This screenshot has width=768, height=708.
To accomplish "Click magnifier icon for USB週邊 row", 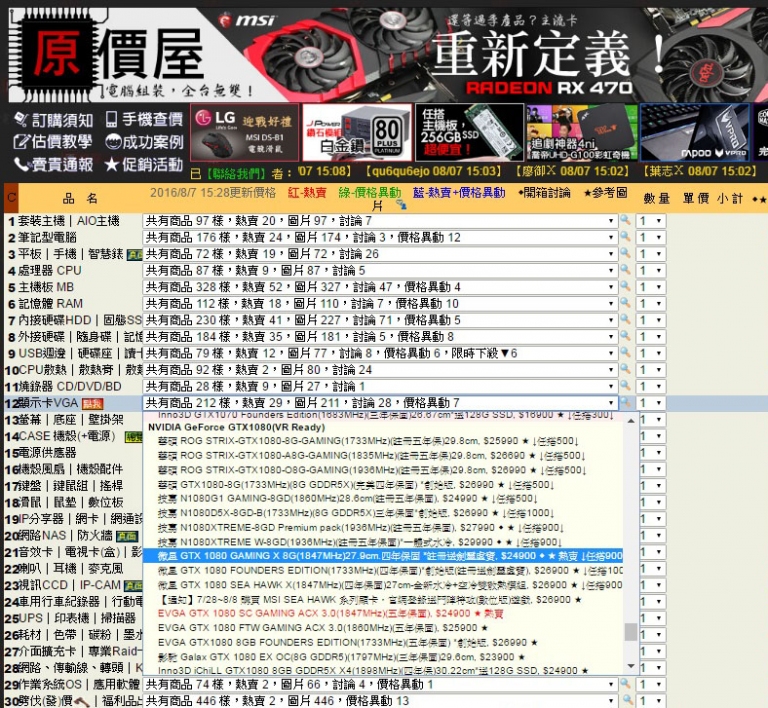I will pyautogui.click(x=625, y=353).
